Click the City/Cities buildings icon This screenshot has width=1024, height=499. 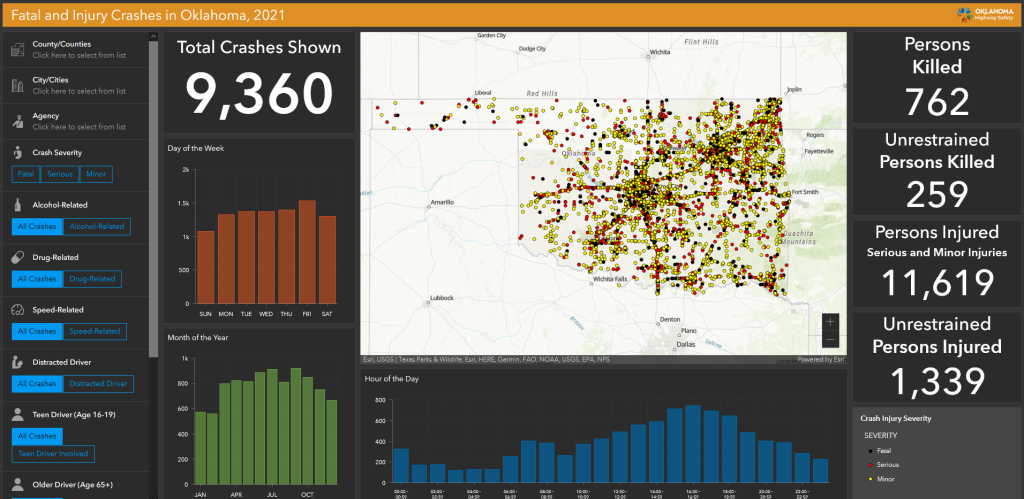click(x=18, y=86)
